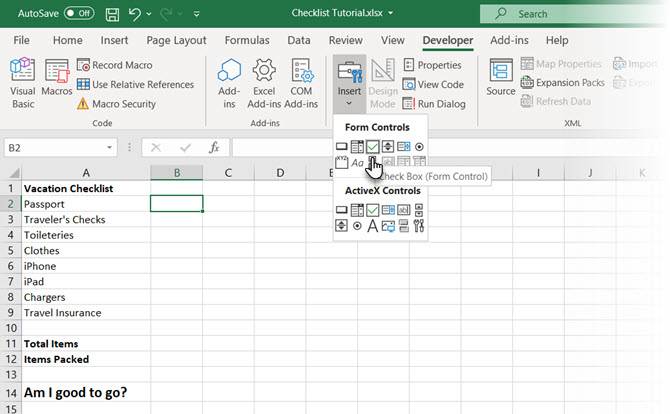
Task: Pick the Option Button form control
Action: coord(419,147)
